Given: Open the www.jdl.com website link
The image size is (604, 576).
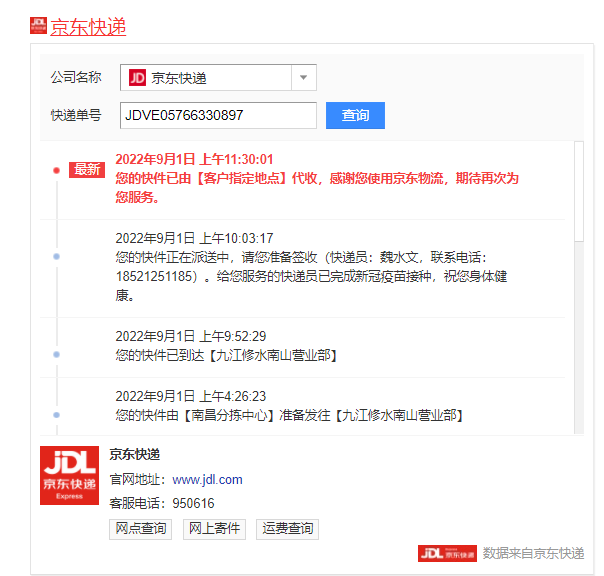Looking at the screenshot, I should tap(207, 480).
